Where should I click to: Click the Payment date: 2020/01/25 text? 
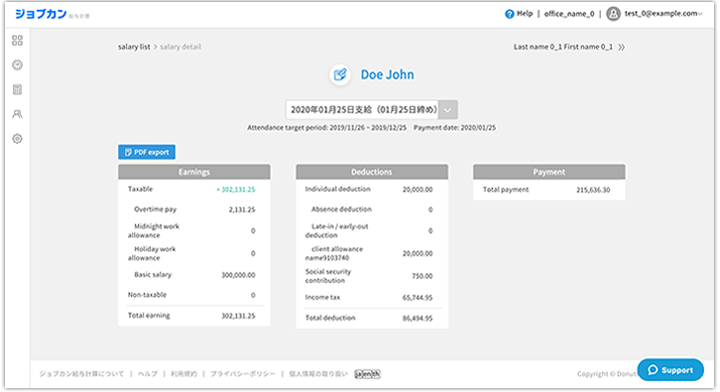pyautogui.click(x=455, y=128)
